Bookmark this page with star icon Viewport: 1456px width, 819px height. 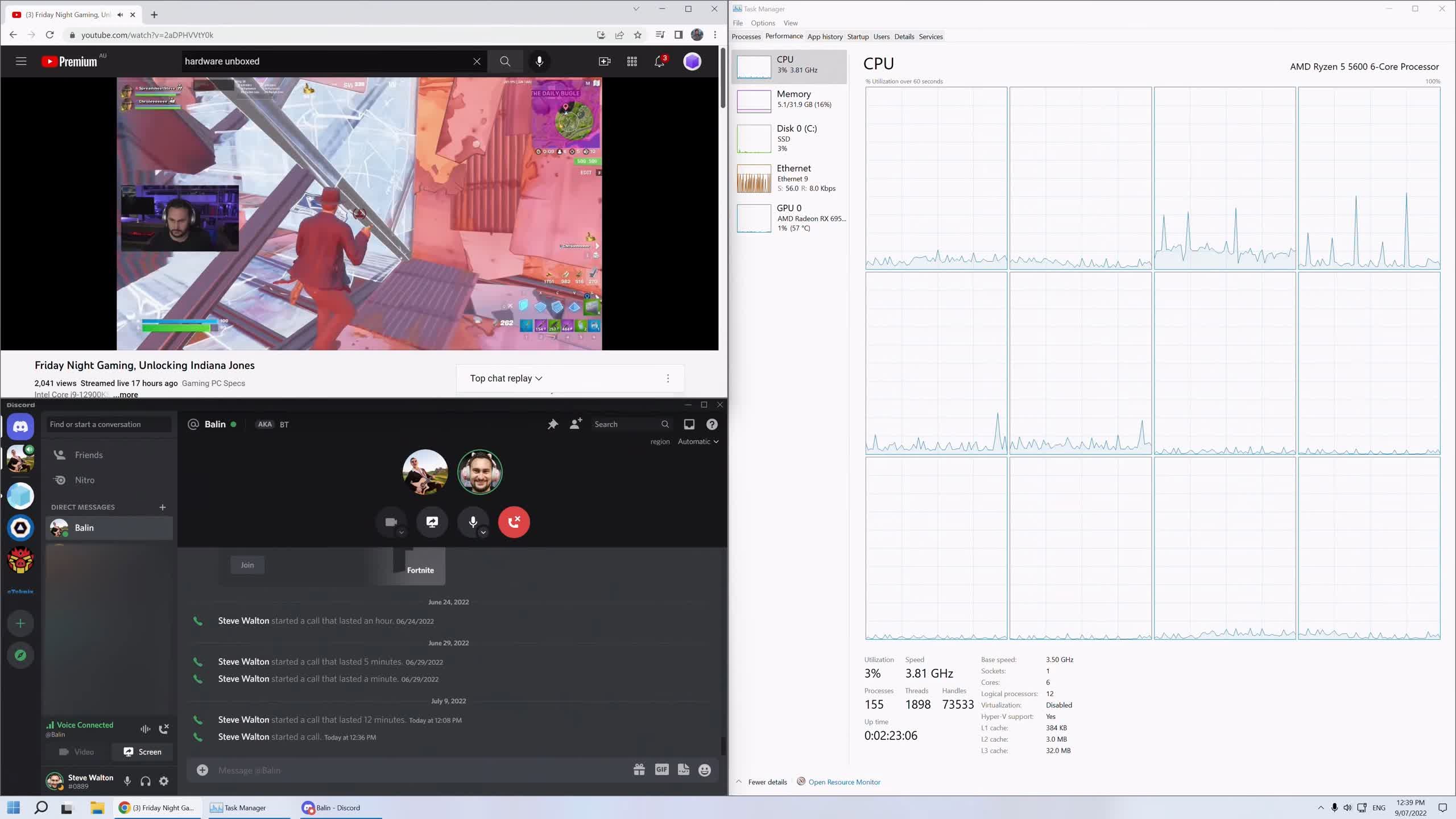pos(638,35)
